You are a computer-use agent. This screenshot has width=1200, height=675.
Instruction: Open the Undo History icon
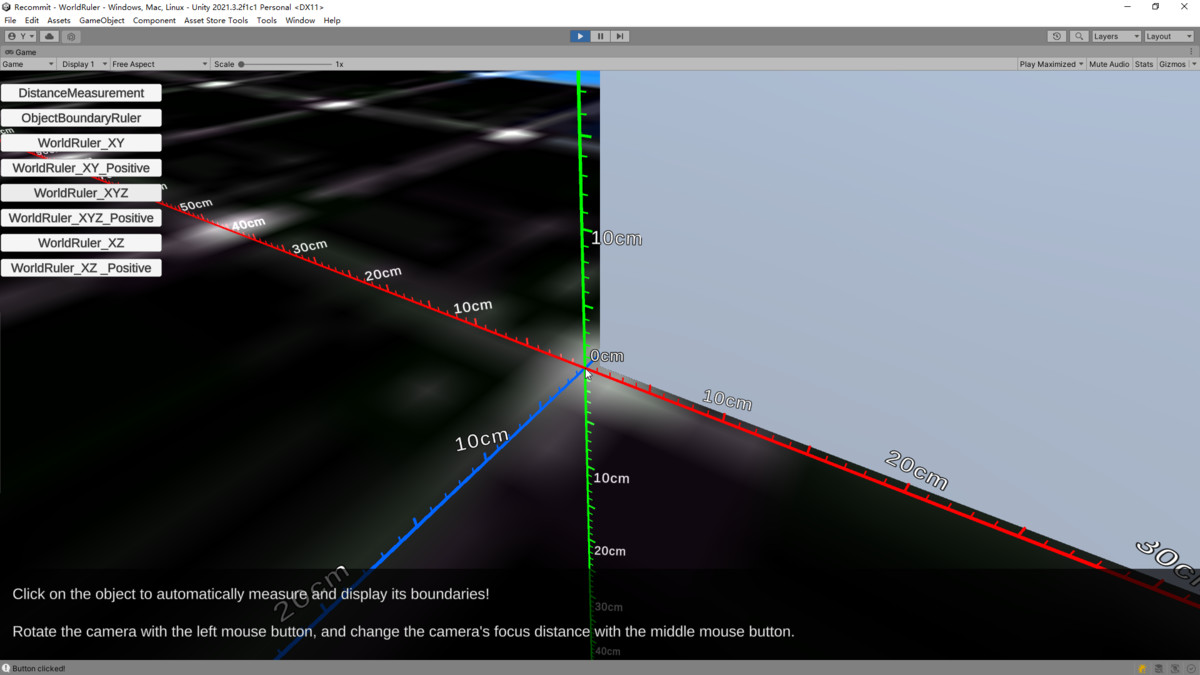[1057, 36]
